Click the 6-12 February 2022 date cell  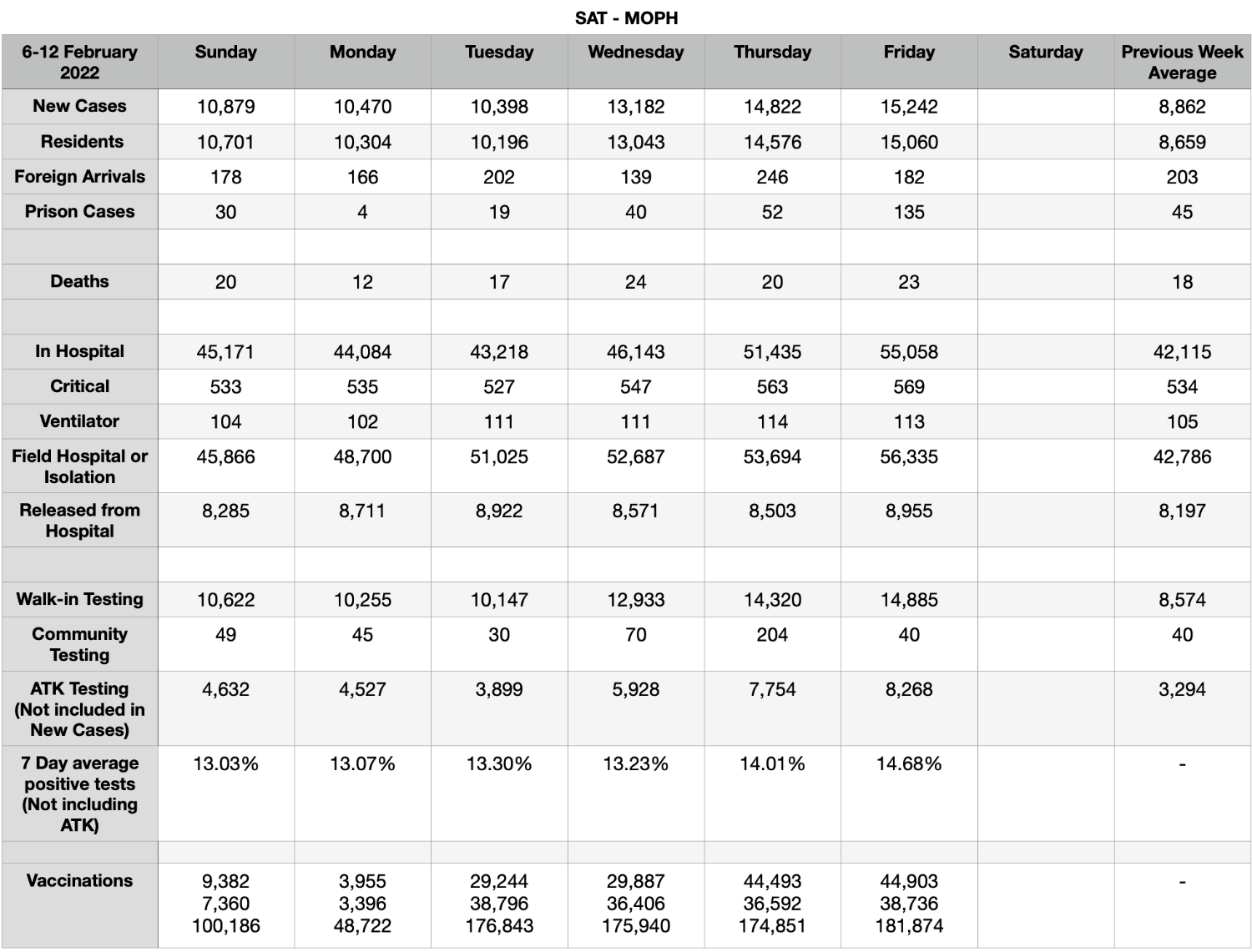[x=79, y=63]
